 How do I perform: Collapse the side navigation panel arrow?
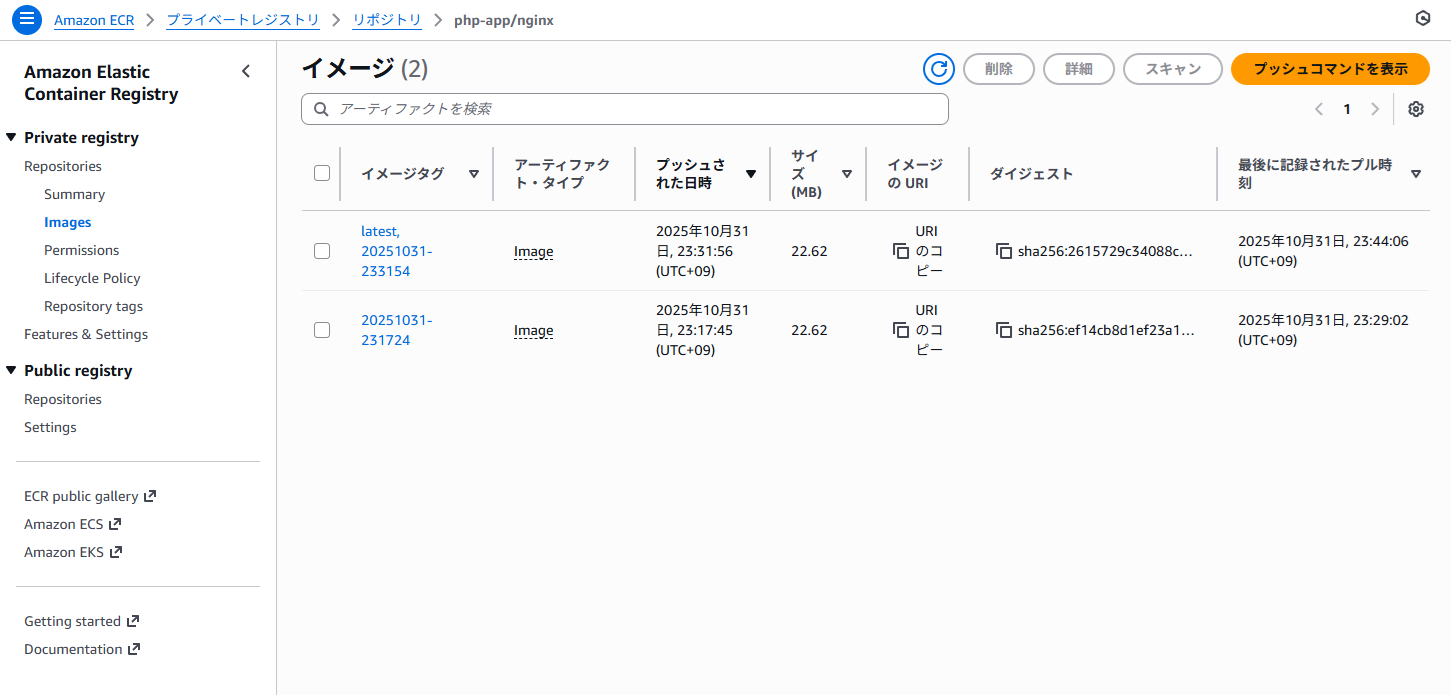tap(246, 71)
